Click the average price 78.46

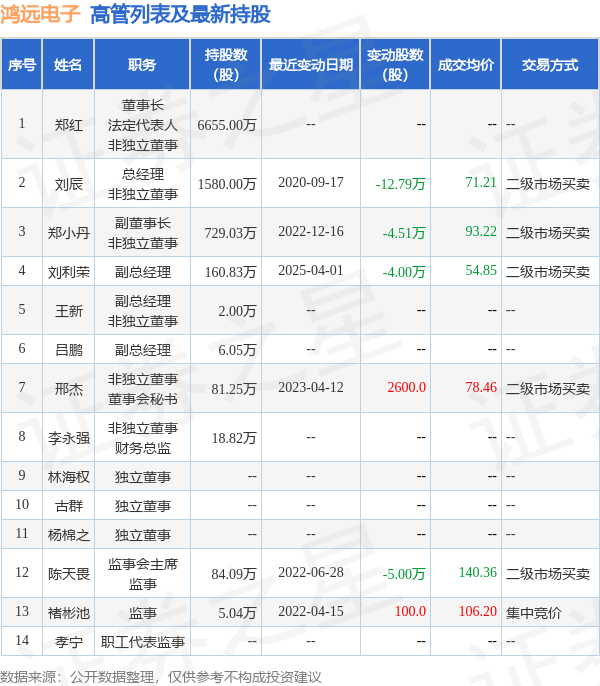(x=481, y=388)
